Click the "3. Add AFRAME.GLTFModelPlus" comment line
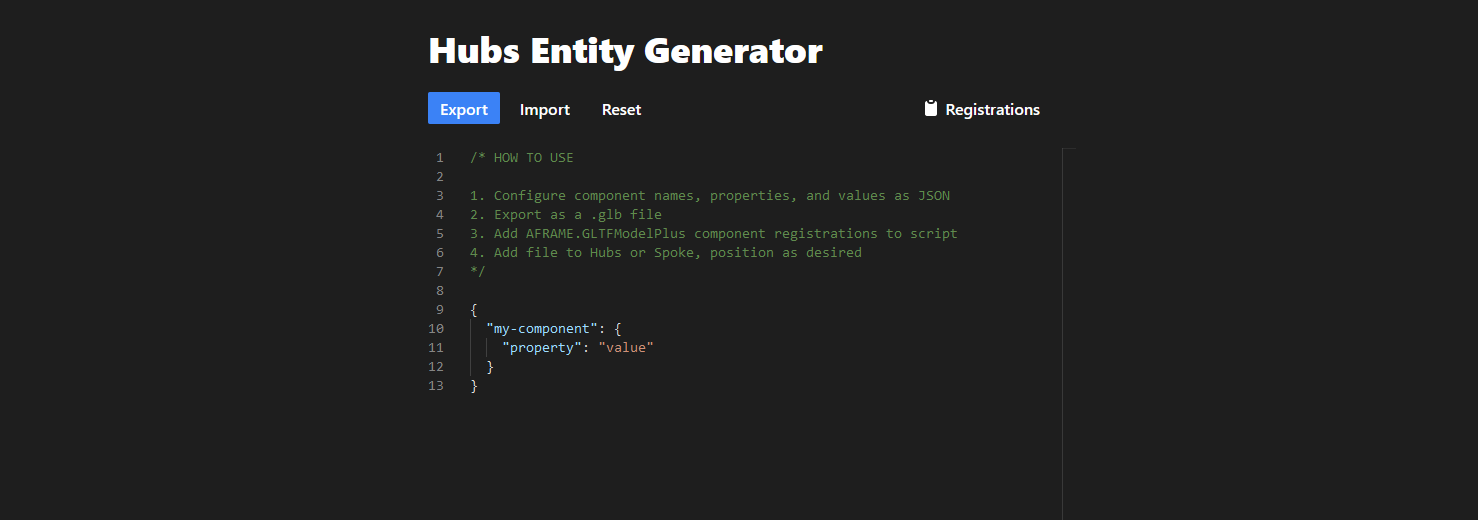This screenshot has height=520, width=1478. pos(714,233)
